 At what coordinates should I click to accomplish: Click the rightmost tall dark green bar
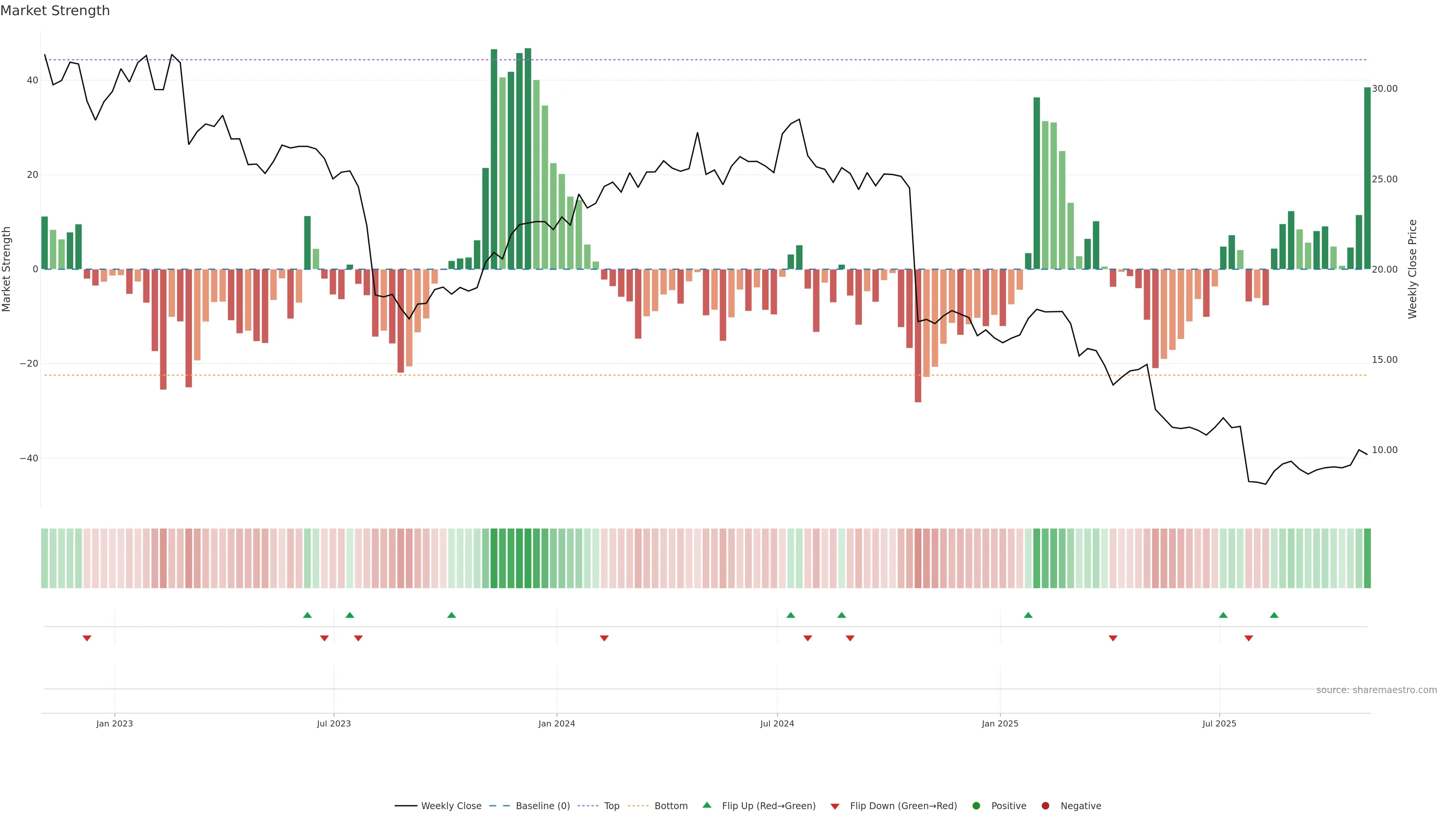1367,178
